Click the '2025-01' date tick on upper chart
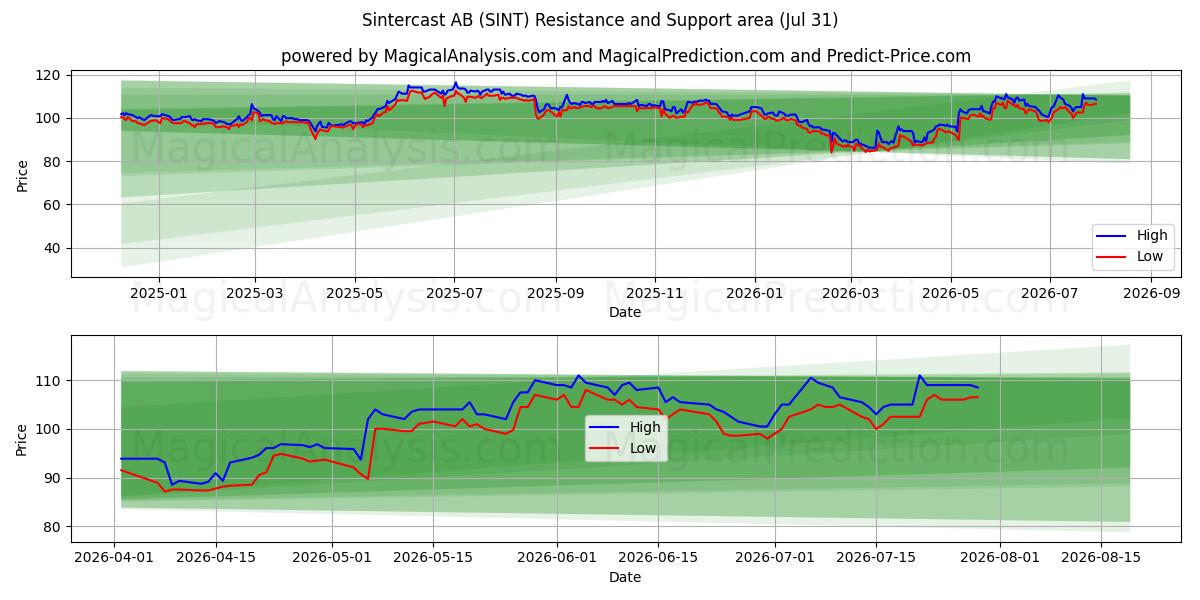This screenshot has width=1200, height=600. (159, 293)
